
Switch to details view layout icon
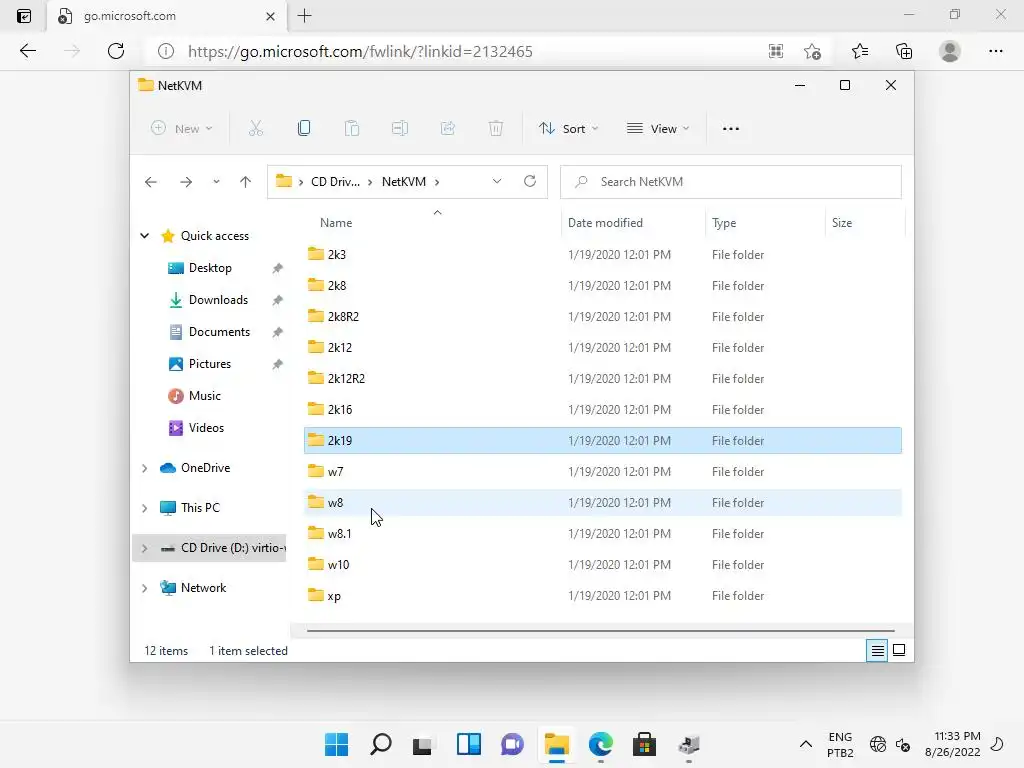click(x=877, y=650)
